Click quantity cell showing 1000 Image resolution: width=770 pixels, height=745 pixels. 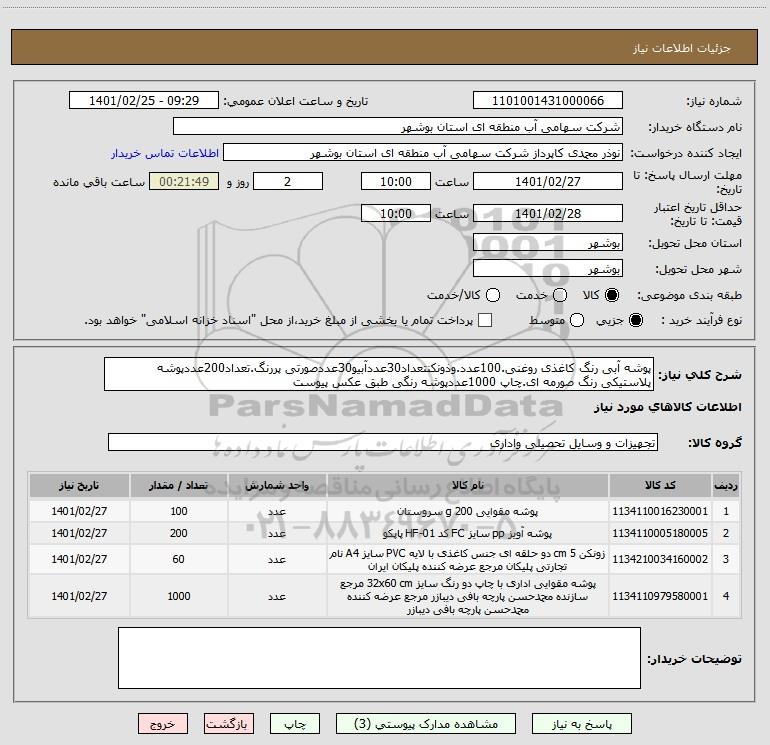179,596
